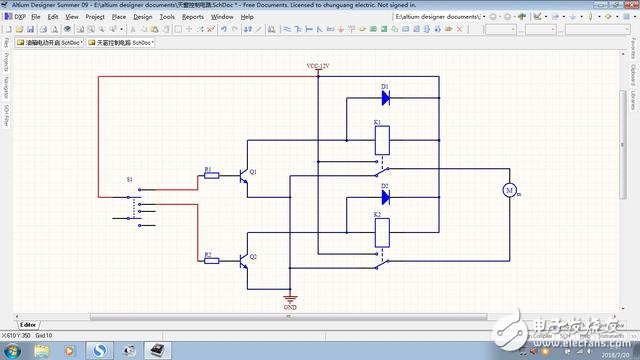Select the Place Wire tool icon

point(287,29)
